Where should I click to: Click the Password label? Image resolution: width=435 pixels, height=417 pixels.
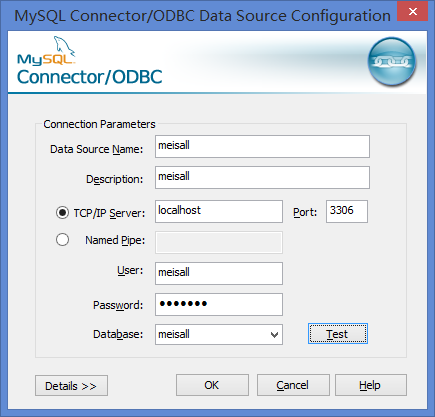pyautogui.click(x=118, y=305)
